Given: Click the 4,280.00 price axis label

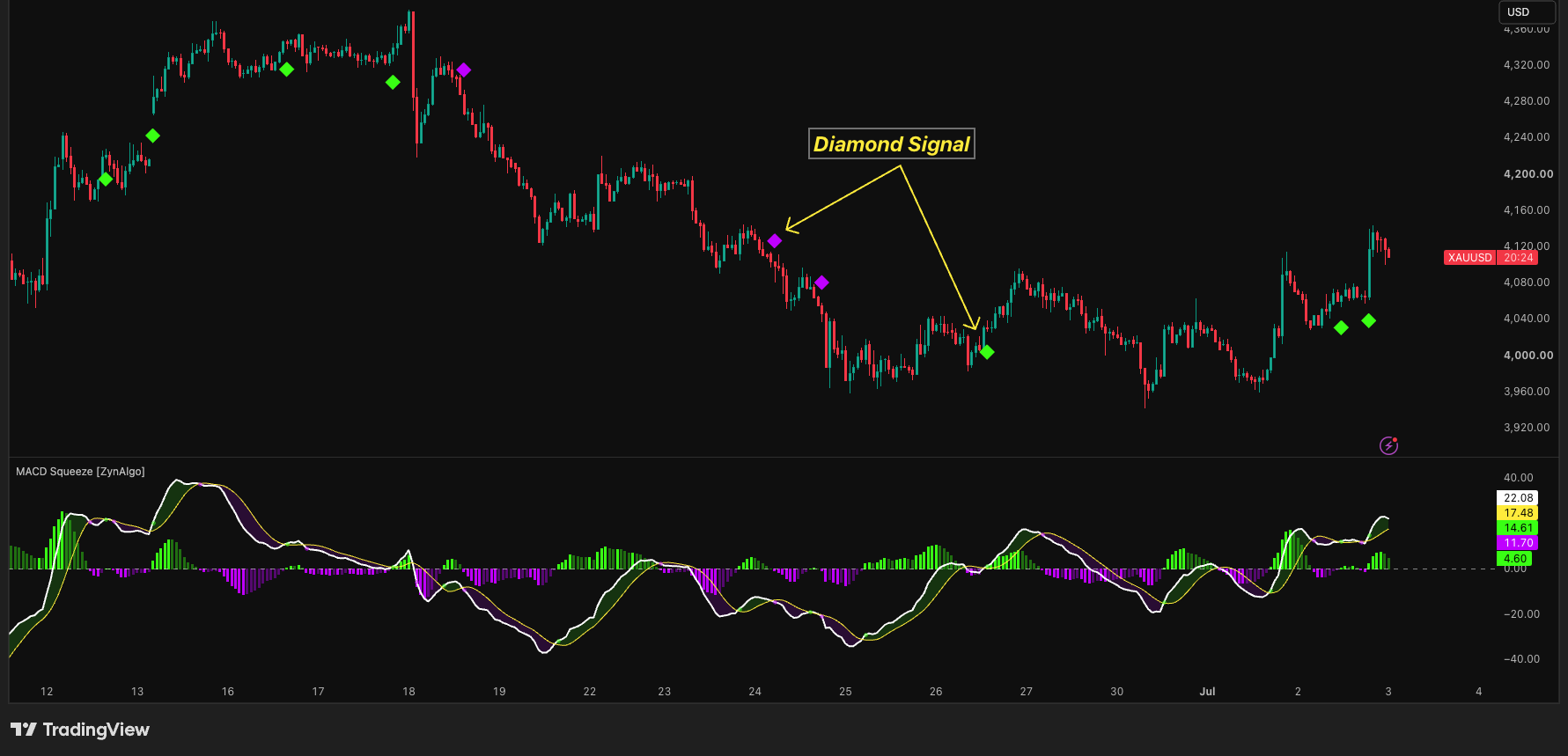Looking at the screenshot, I should [x=1527, y=101].
